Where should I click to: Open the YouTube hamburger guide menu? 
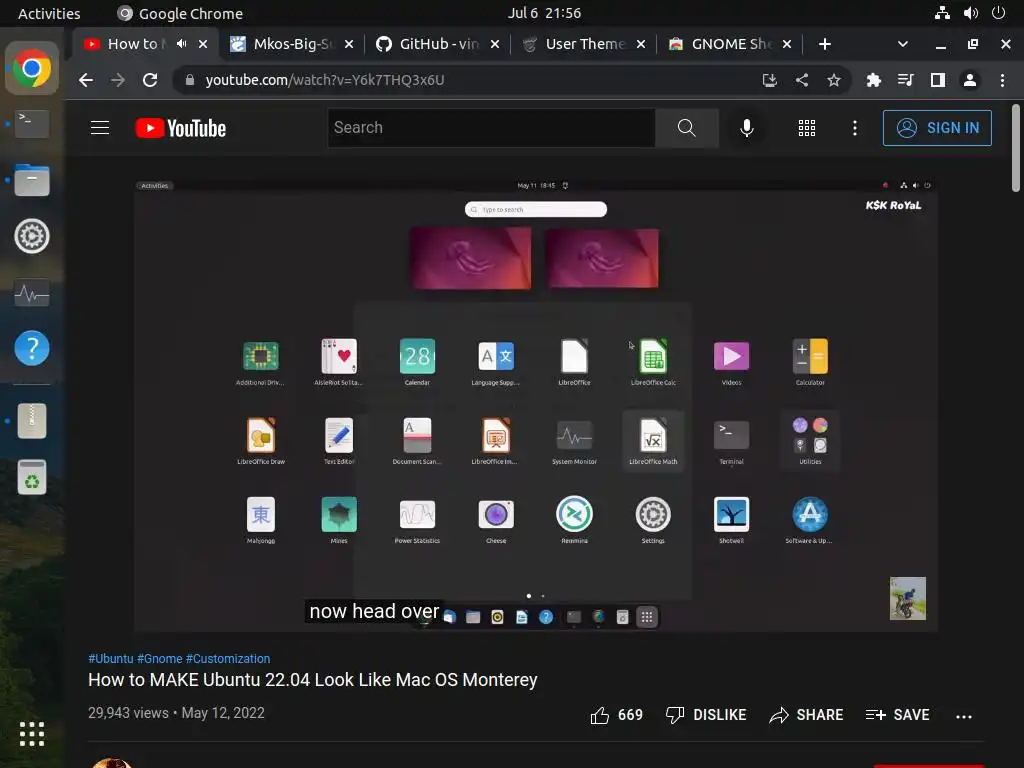(100, 127)
